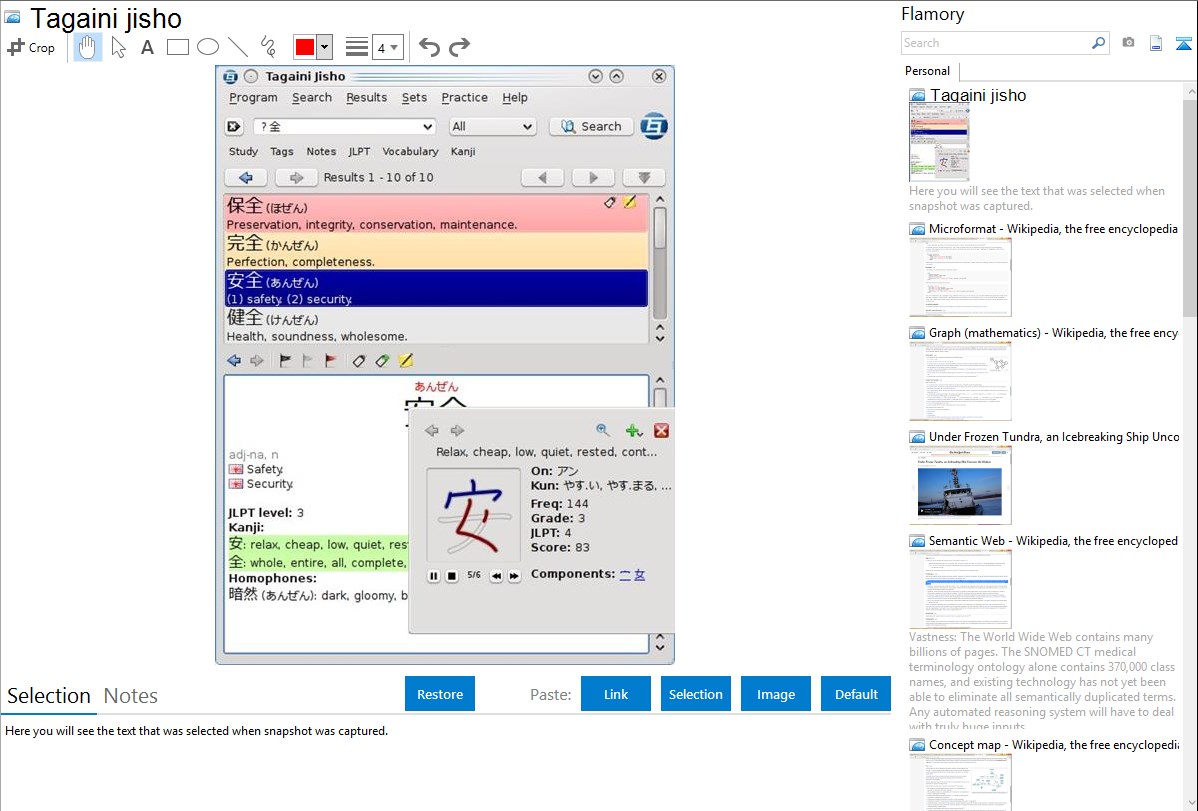Click the green tag icon
Viewport: 1198px width, 811px height.
tap(382, 361)
